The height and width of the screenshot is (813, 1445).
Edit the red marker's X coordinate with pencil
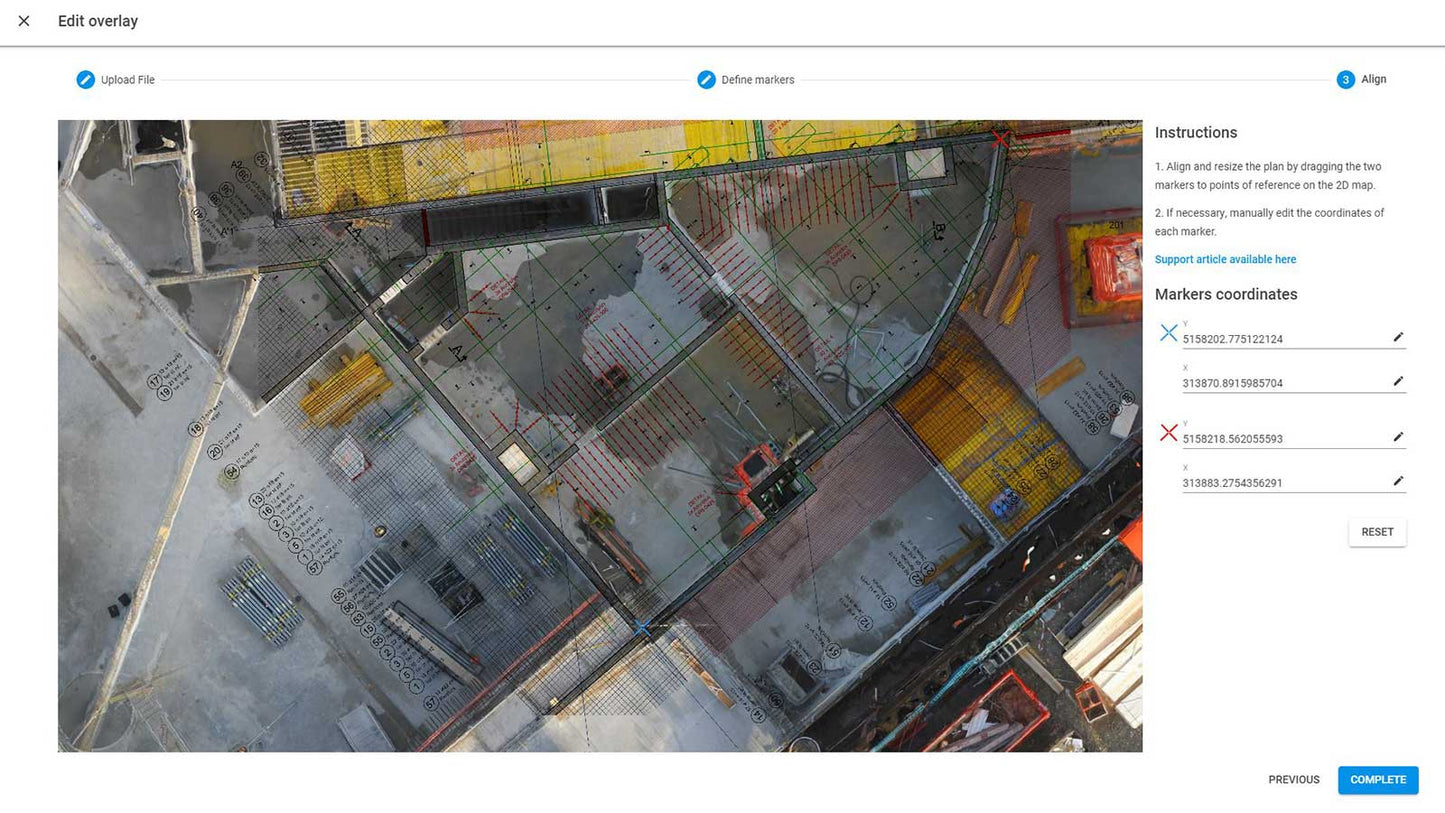tap(1398, 482)
